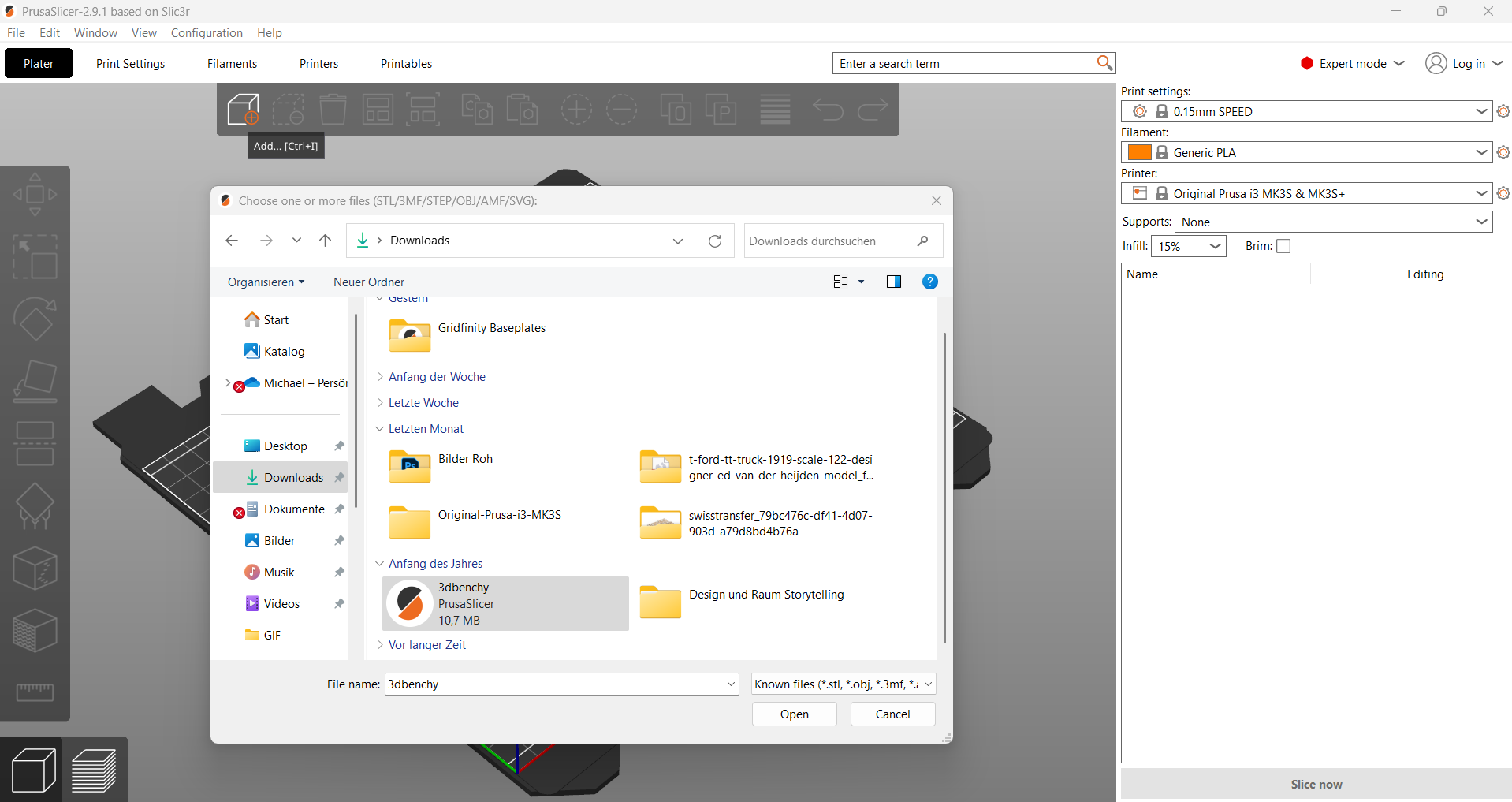Click the Arrange objects toolbar icon
Image resolution: width=1512 pixels, height=802 pixels.
click(x=378, y=109)
